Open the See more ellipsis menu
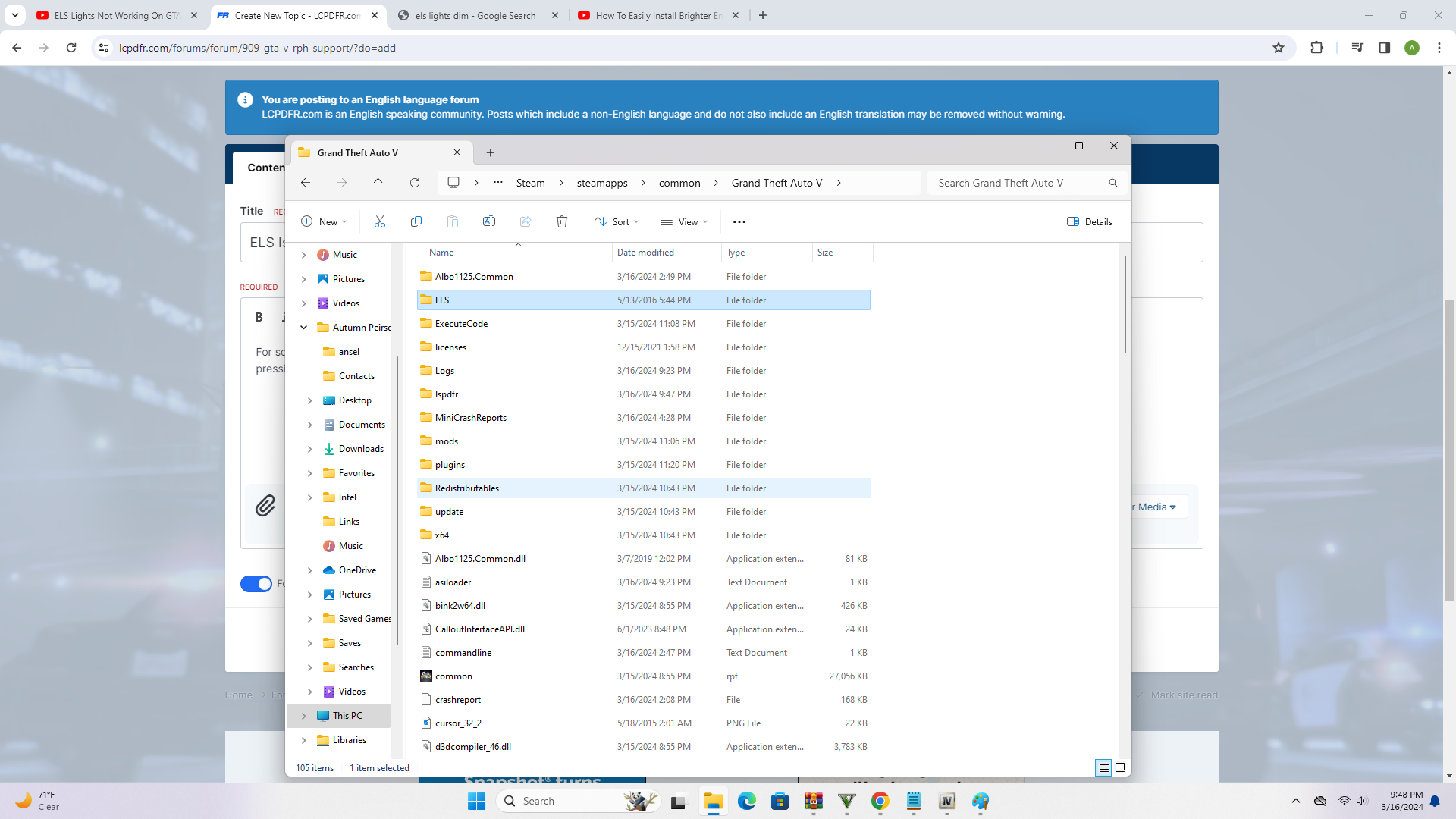1456x819 pixels. click(739, 221)
